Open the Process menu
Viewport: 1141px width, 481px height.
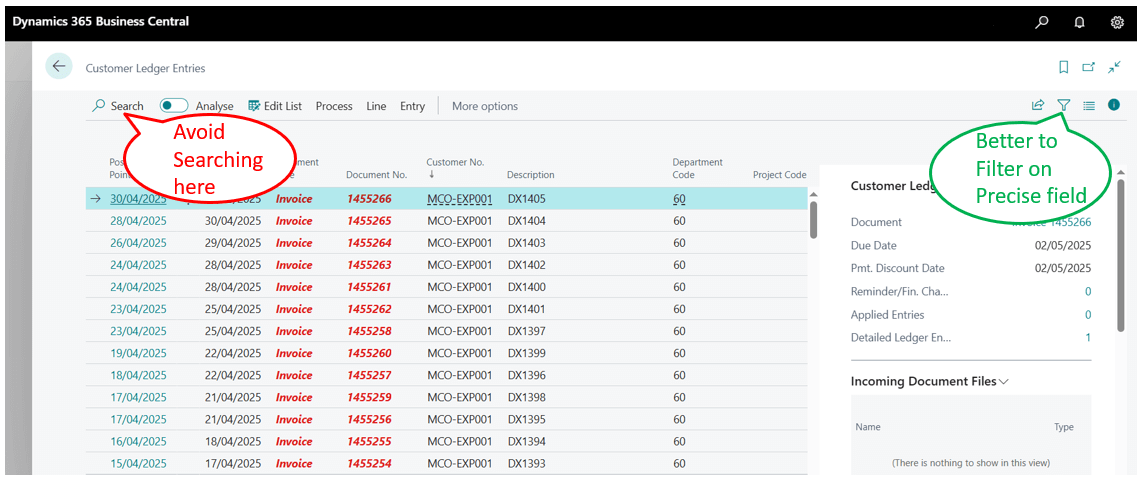[334, 106]
